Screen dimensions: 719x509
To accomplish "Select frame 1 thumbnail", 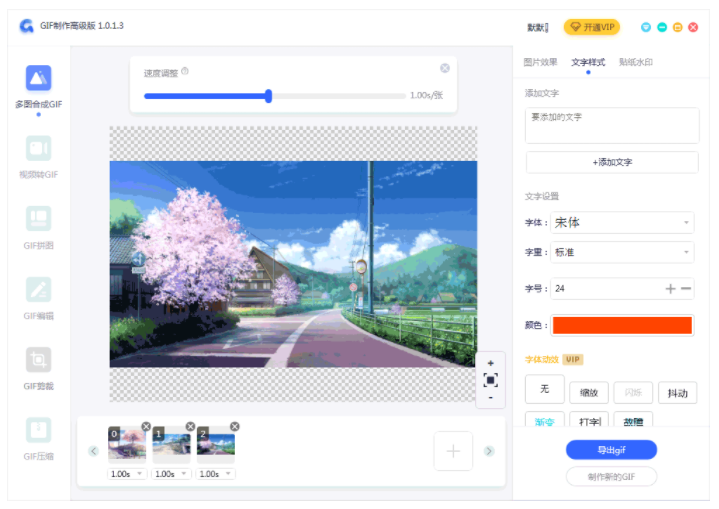I will (x=171, y=444).
